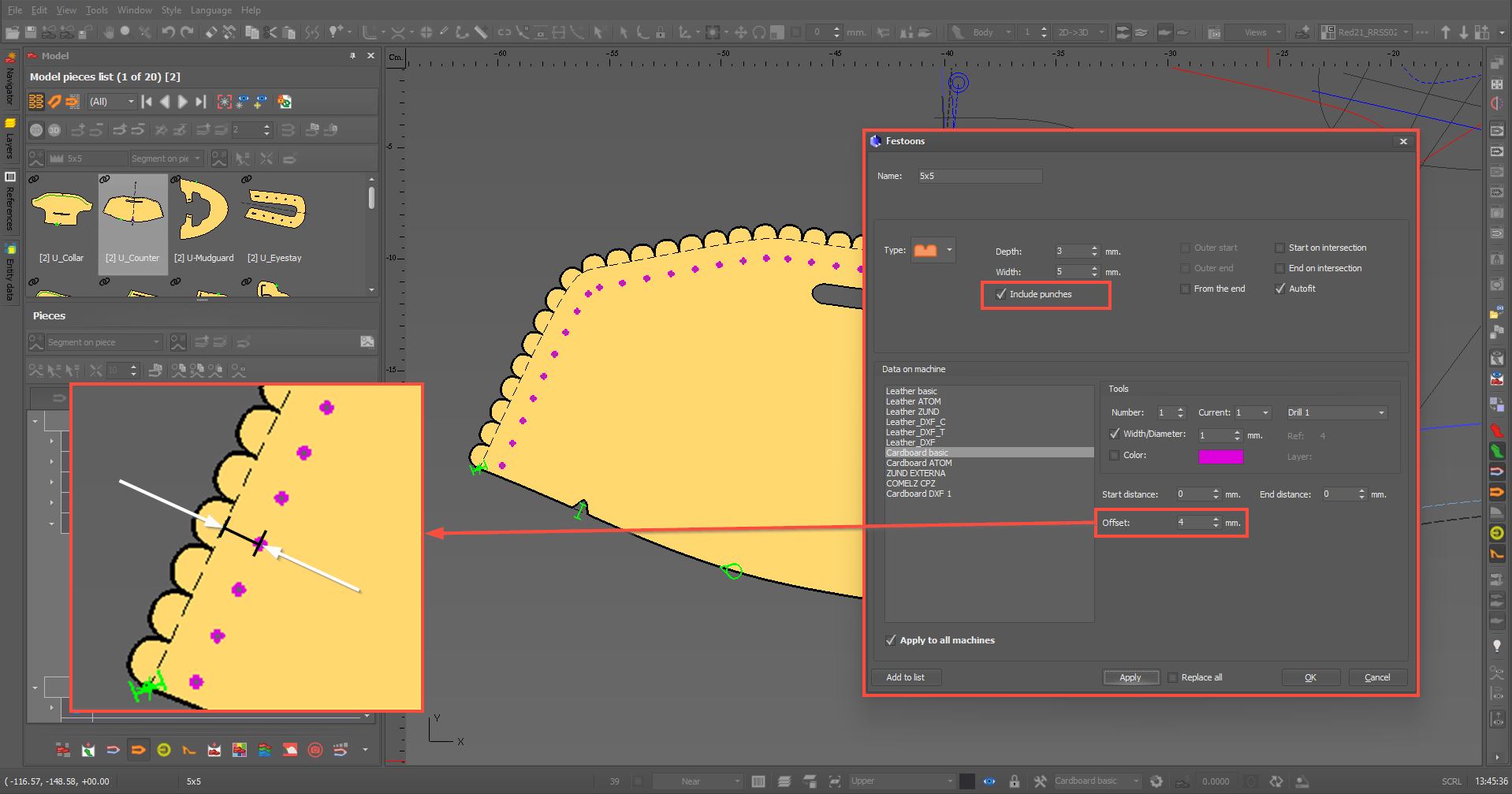Open the festoon Type dropdown
Screen dimensions: 1512x794
point(949,250)
